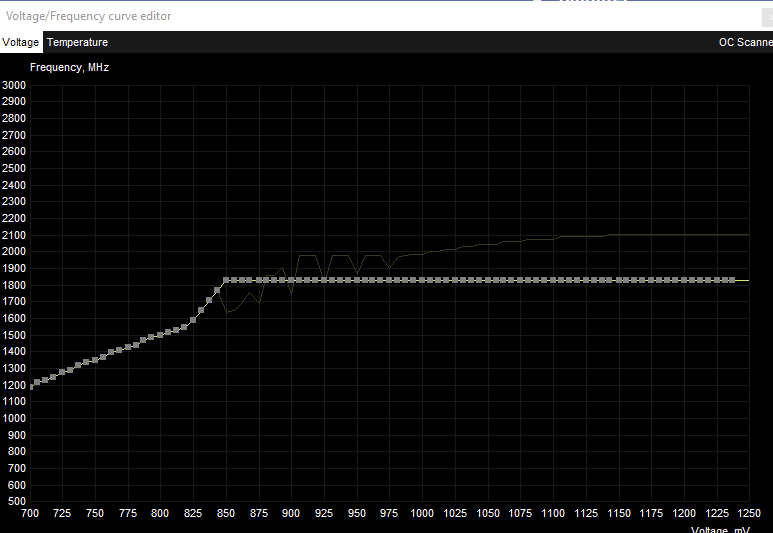Click the 1800 label on frequency axis
773x533 pixels.
(x=14, y=285)
